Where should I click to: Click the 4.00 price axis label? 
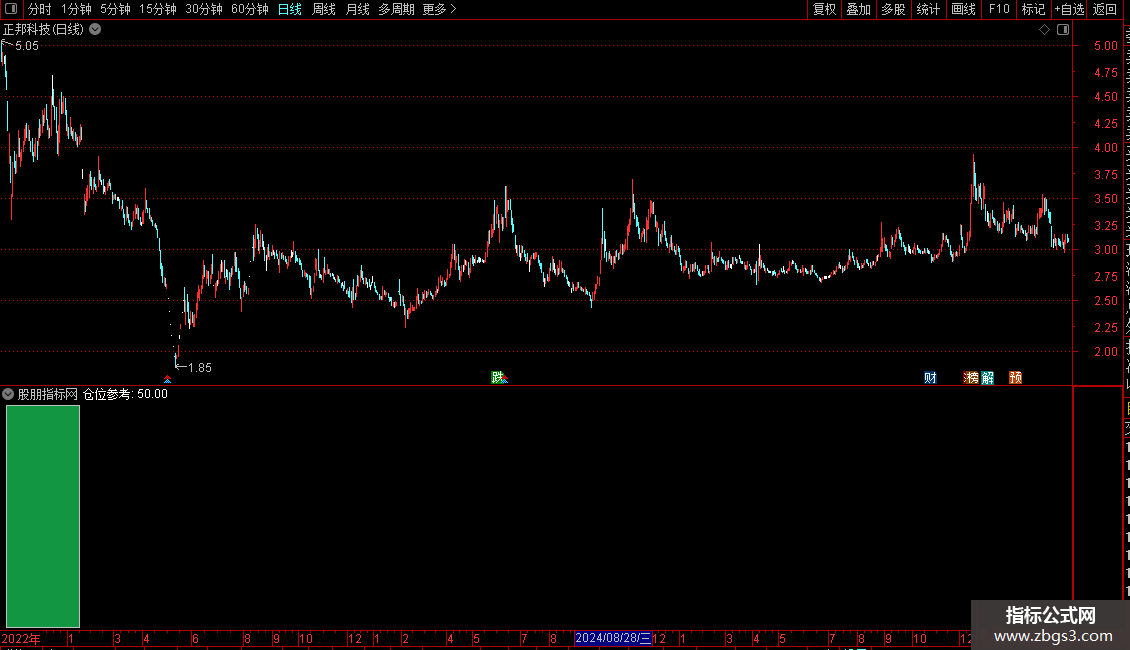(1105, 148)
